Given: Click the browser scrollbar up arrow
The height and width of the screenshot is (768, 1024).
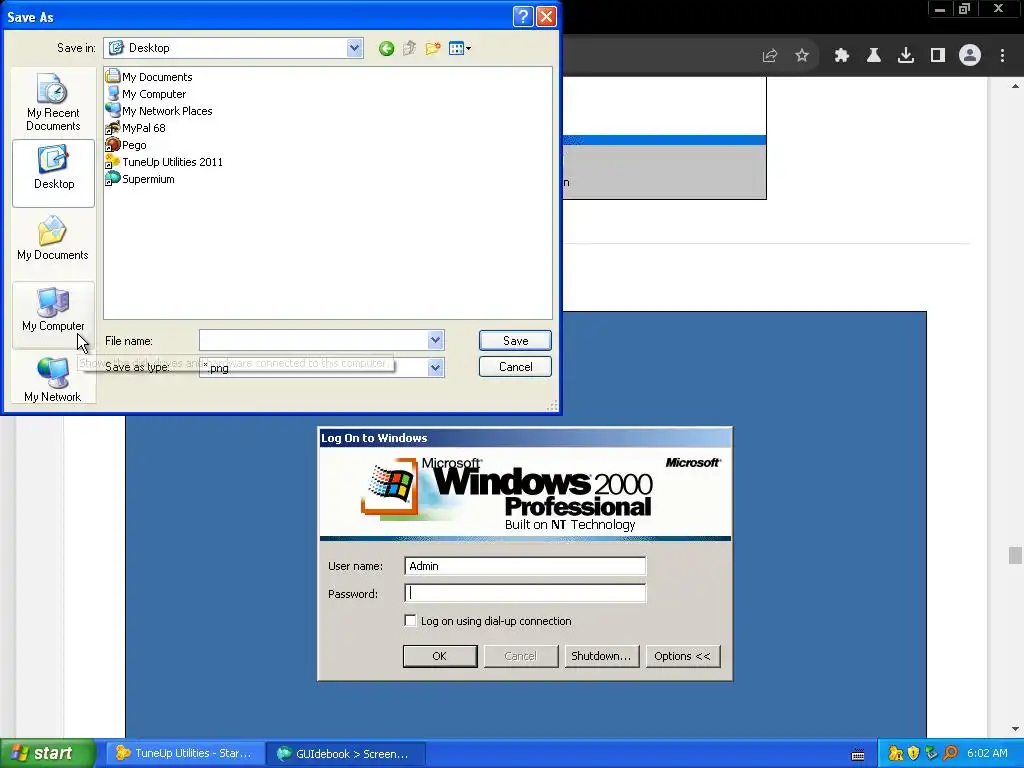Looking at the screenshot, I should tap(1015, 86).
